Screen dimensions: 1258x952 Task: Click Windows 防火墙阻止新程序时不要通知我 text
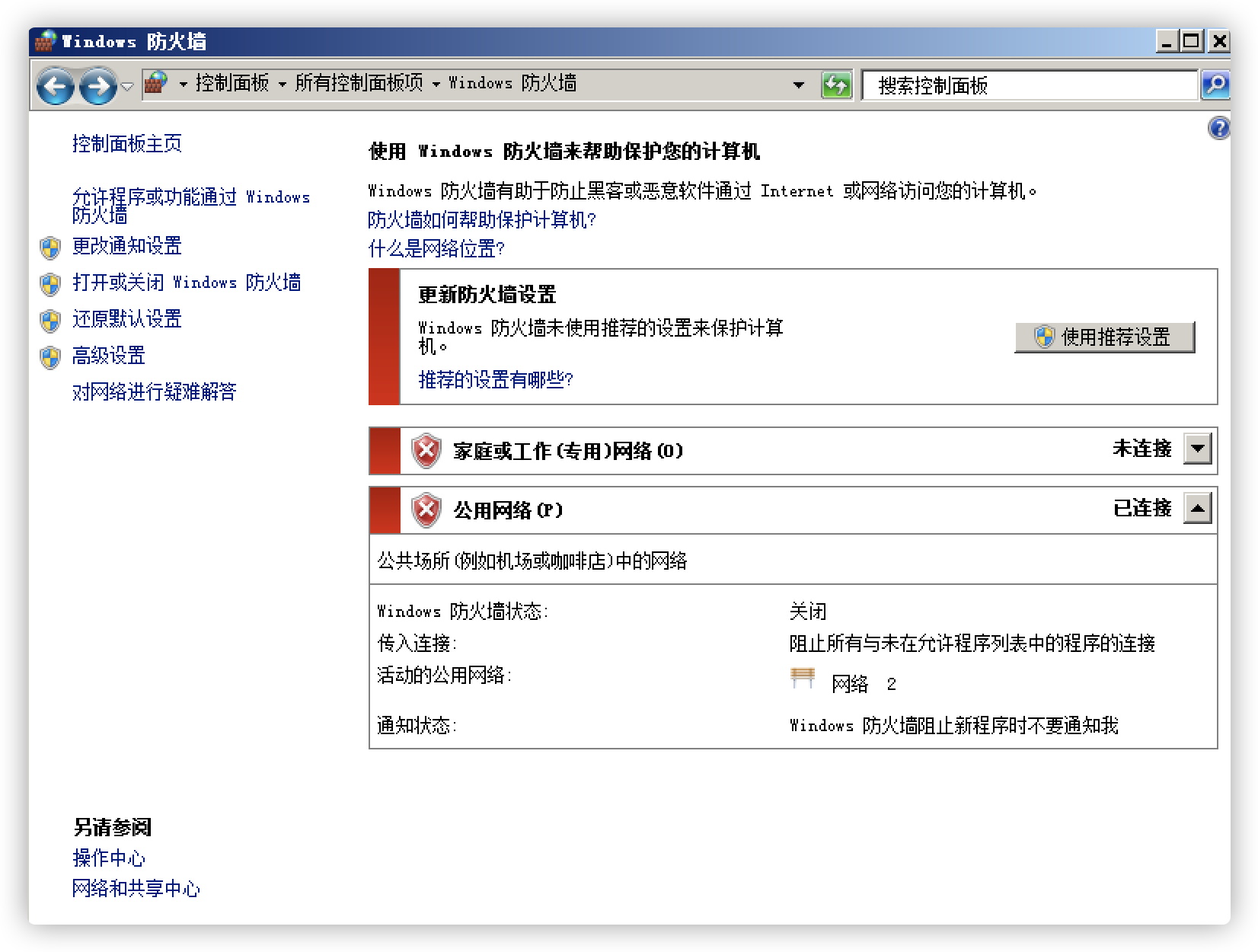[954, 726]
